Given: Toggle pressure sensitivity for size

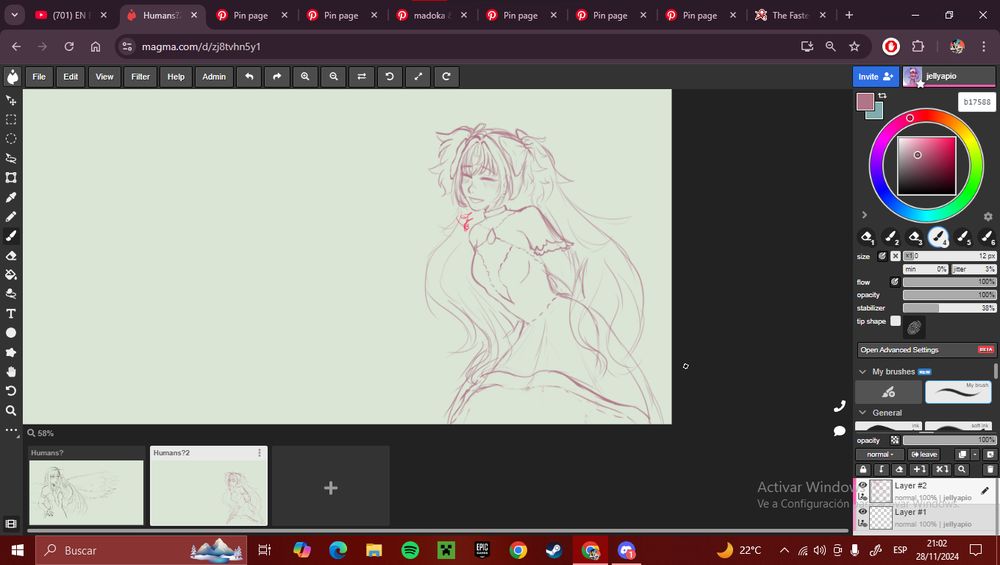Looking at the screenshot, I should pos(883,256).
